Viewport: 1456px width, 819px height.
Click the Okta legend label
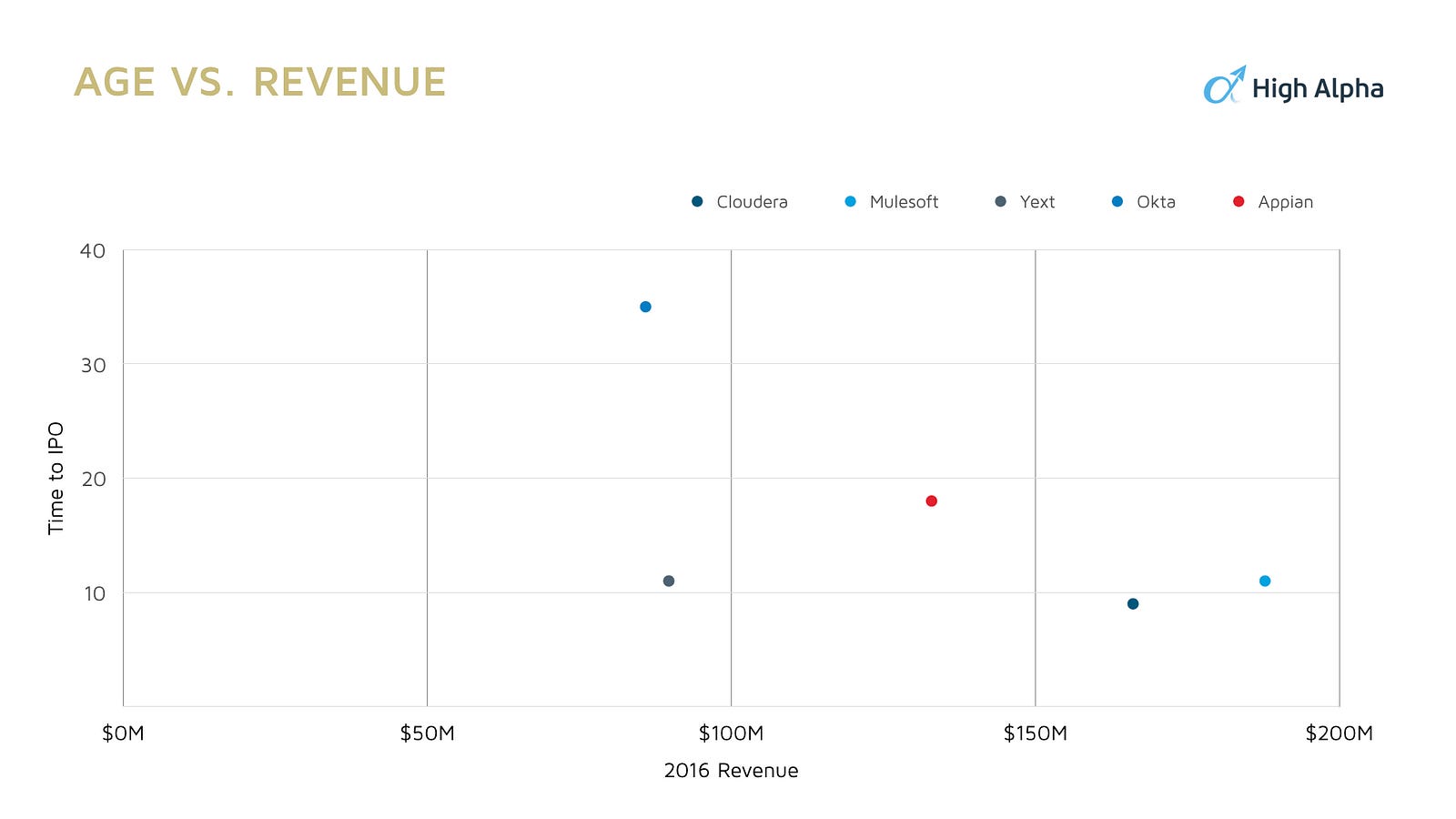1156,202
